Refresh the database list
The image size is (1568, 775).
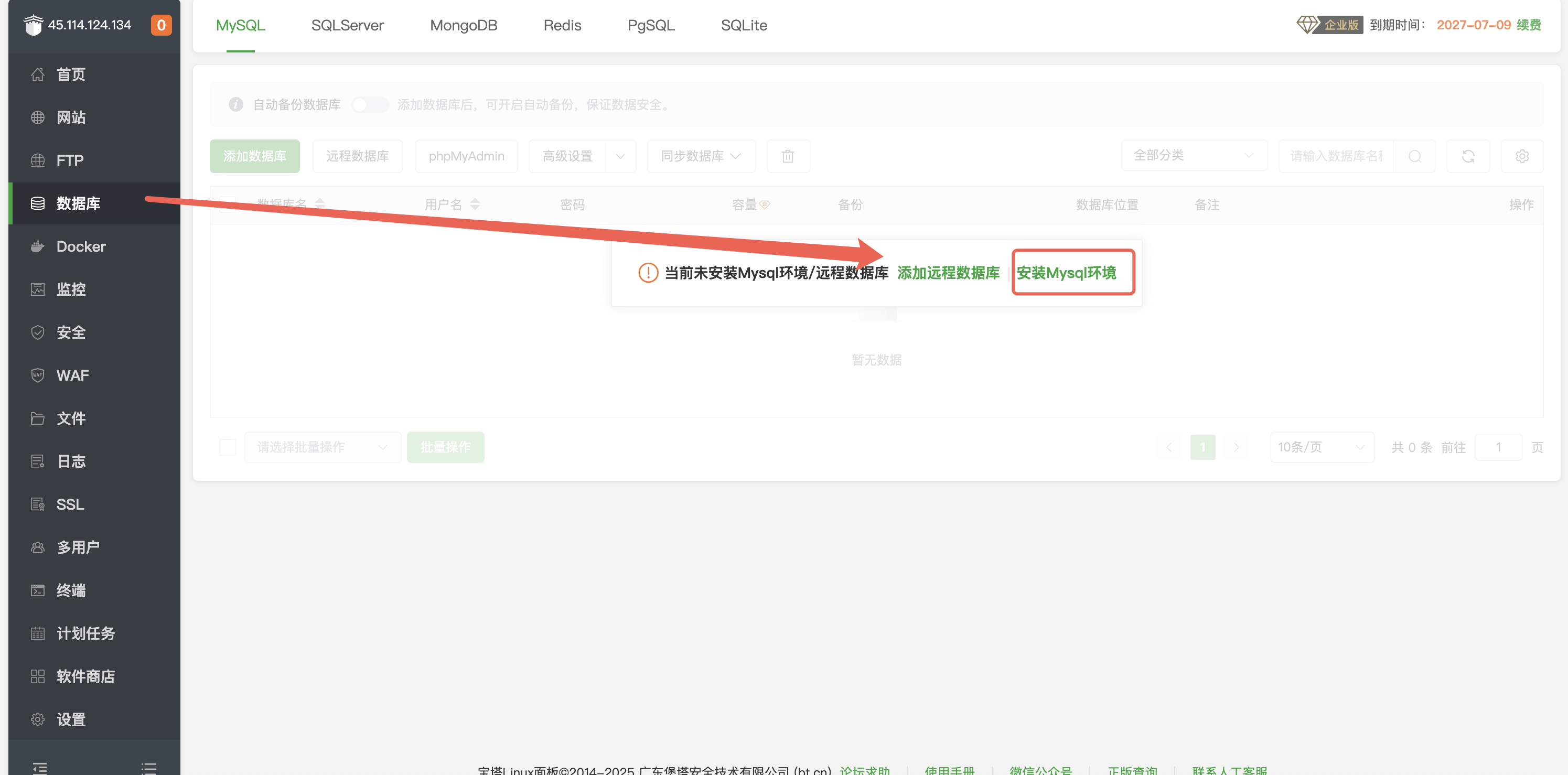(x=1467, y=156)
